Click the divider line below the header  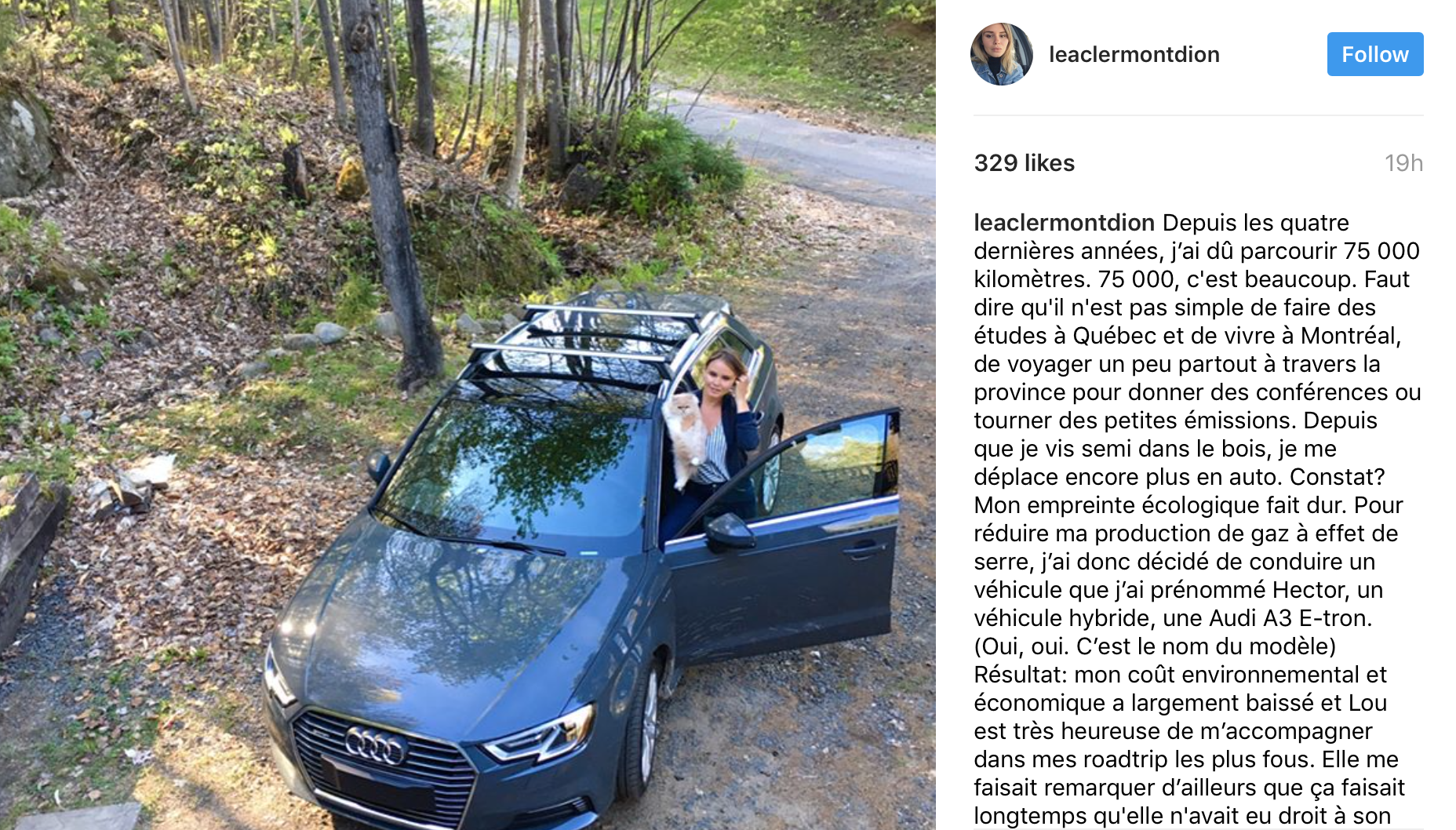click(x=1199, y=115)
